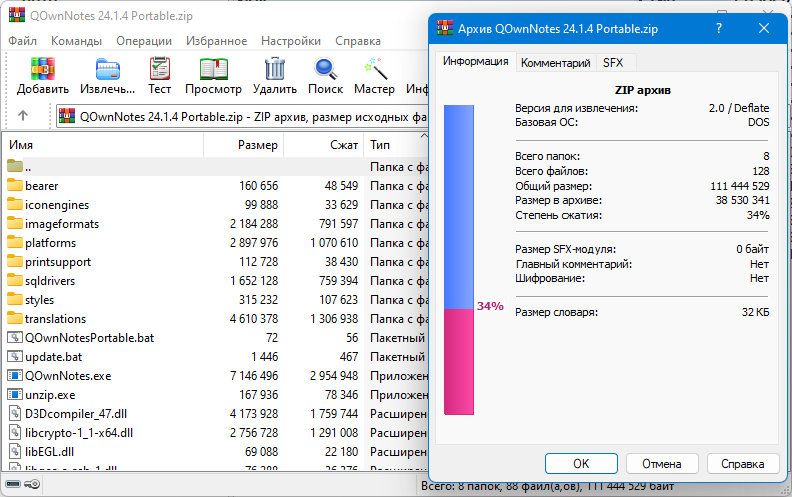Select the imageformats folder icon
Image resolution: width=792 pixels, height=497 pixels.
(15, 223)
